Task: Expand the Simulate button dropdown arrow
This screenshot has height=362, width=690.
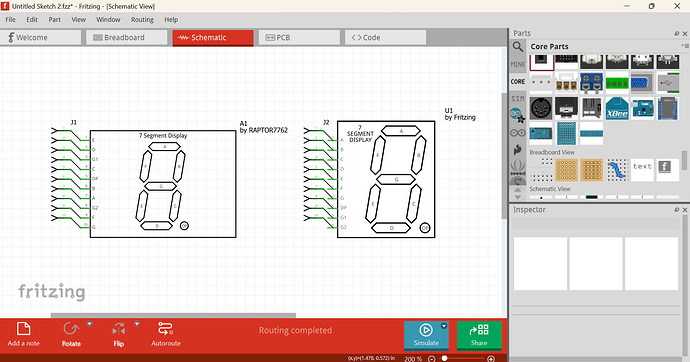Action: pyautogui.click(x=444, y=326)
